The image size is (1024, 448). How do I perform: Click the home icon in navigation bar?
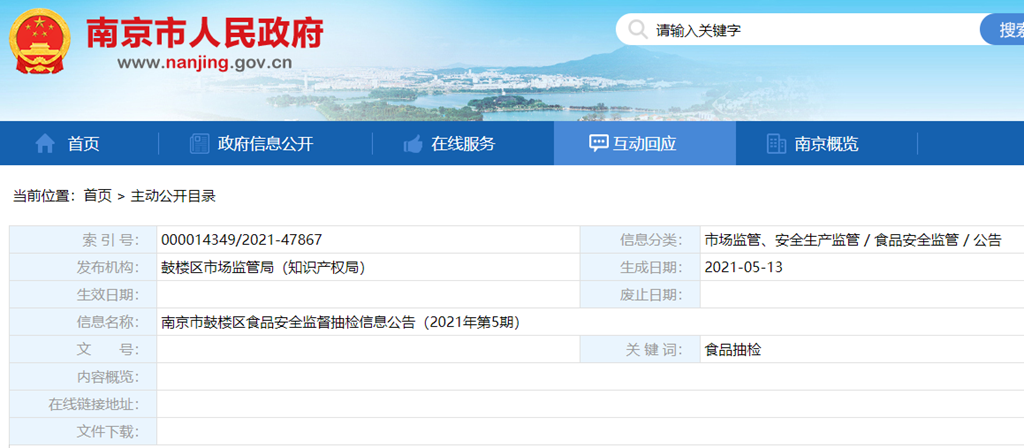(x=45, y=144)
